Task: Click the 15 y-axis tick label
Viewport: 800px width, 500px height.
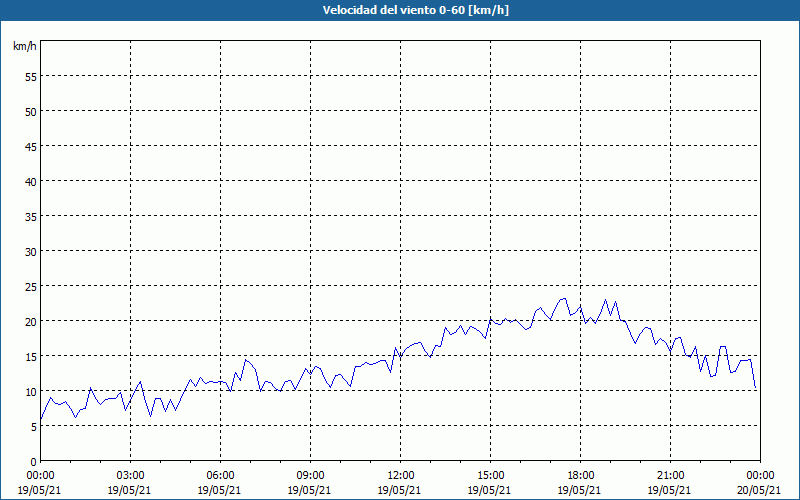Action: coord(31,356)
